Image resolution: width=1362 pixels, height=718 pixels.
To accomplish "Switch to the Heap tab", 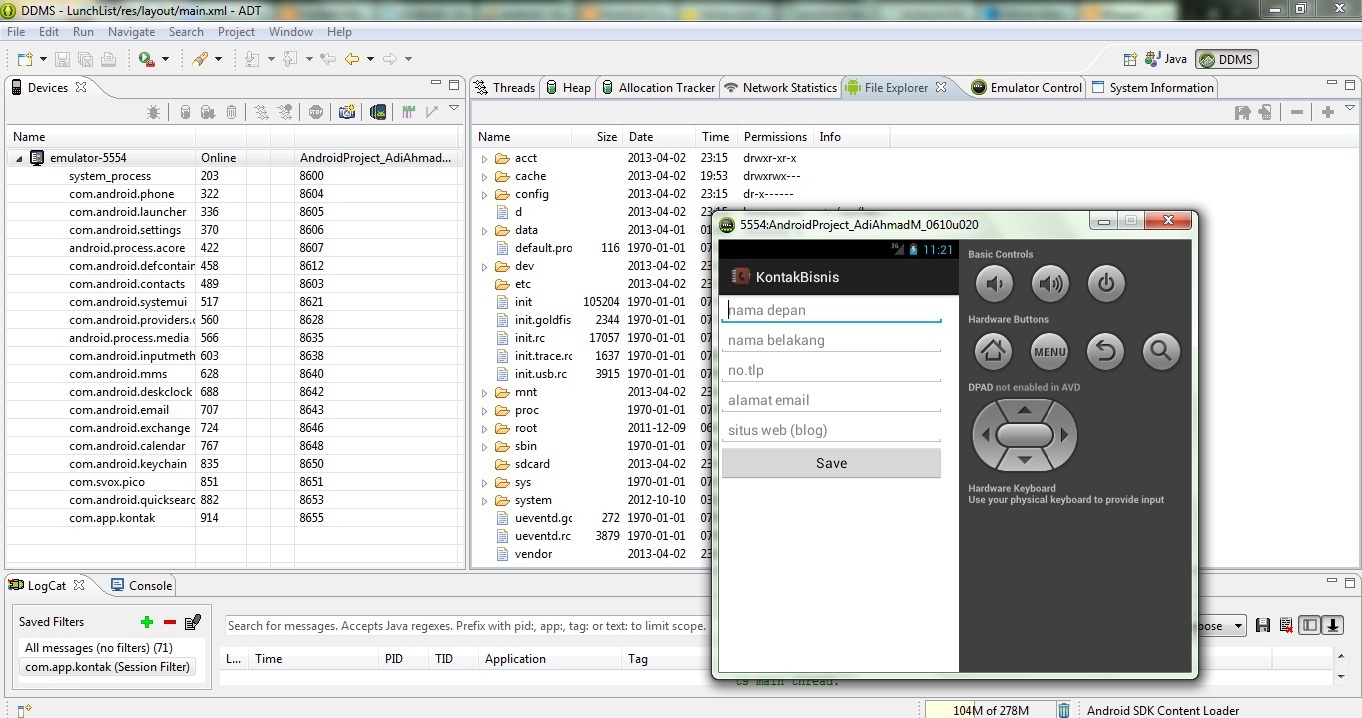I will pyautogui.click(x=567, y=88).
